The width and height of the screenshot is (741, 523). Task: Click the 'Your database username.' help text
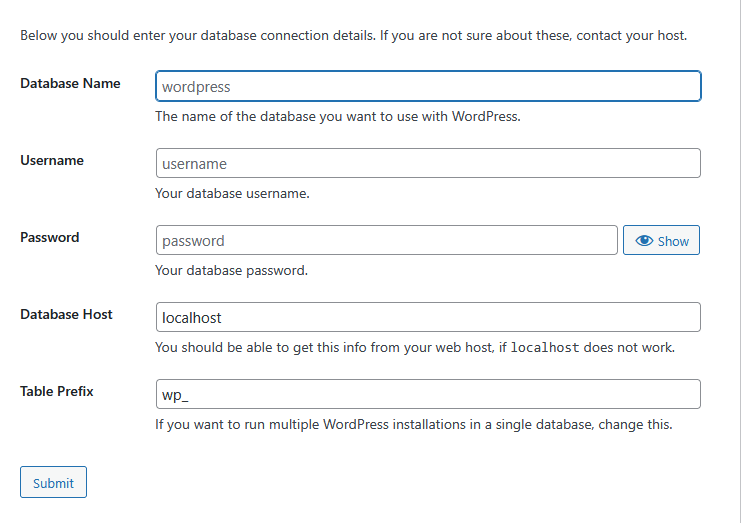pyautogui.click(x=233, y=193)
